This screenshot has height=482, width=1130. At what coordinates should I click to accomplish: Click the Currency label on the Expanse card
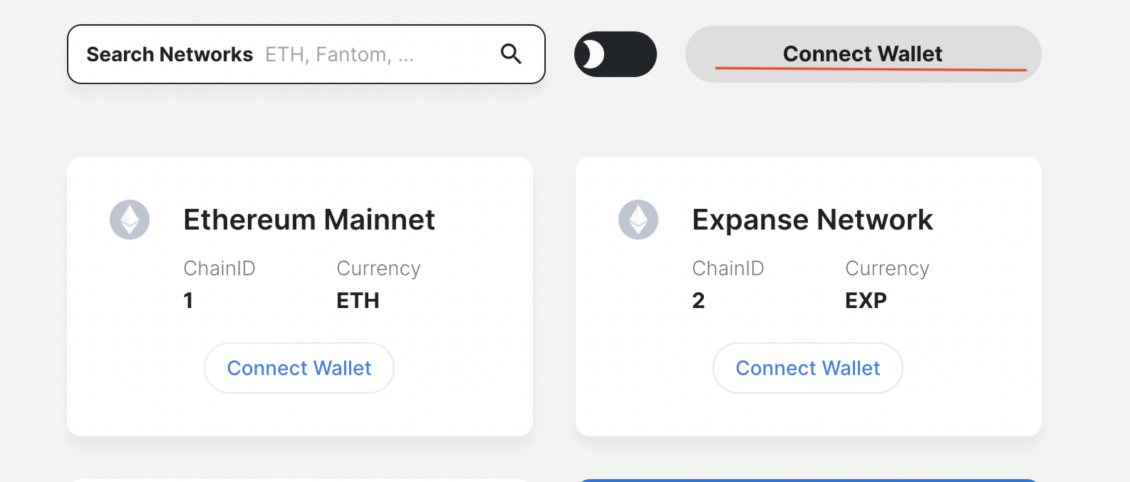[x=887, y=268]
